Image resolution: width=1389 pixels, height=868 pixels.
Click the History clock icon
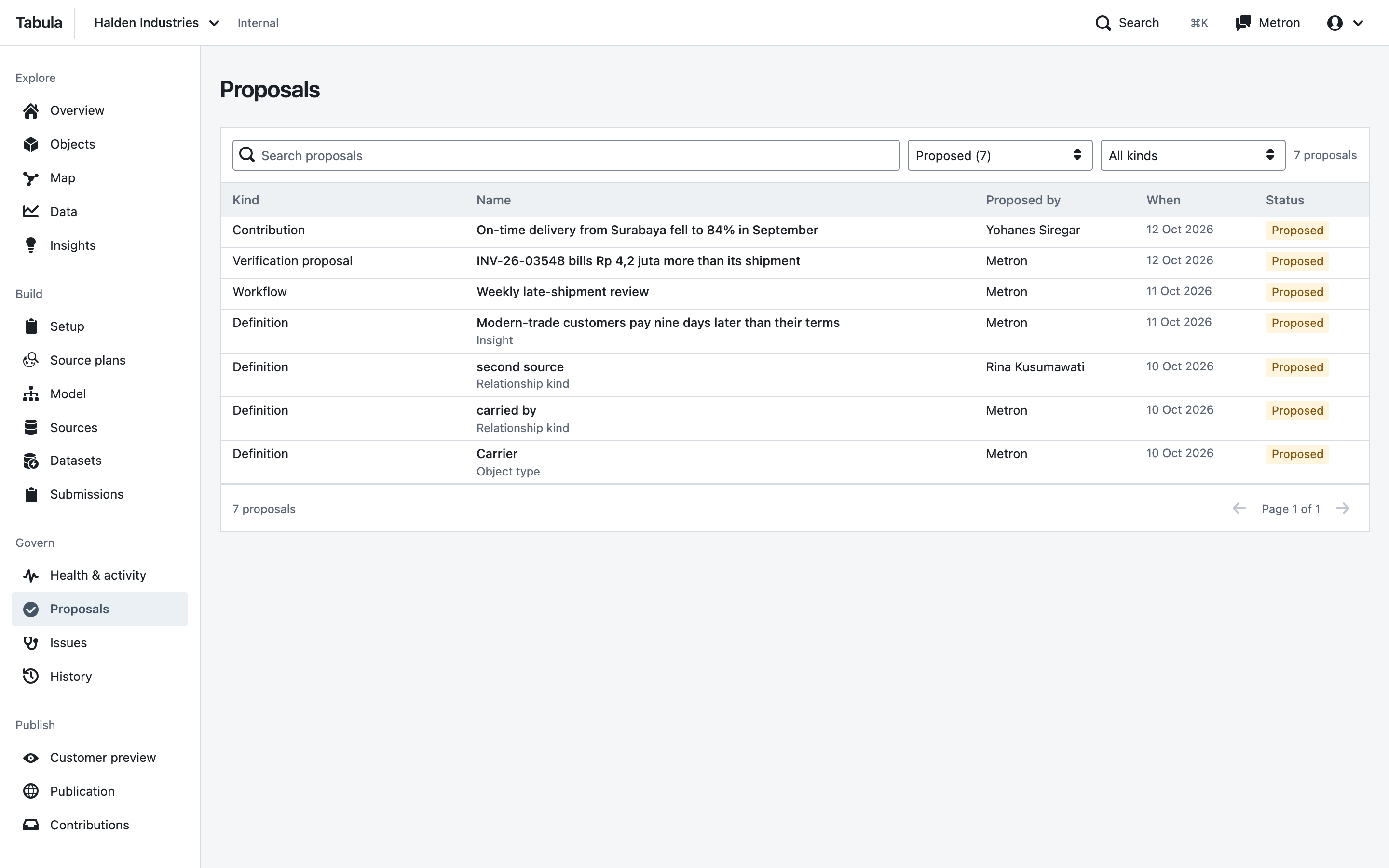[x=31, y=677]
